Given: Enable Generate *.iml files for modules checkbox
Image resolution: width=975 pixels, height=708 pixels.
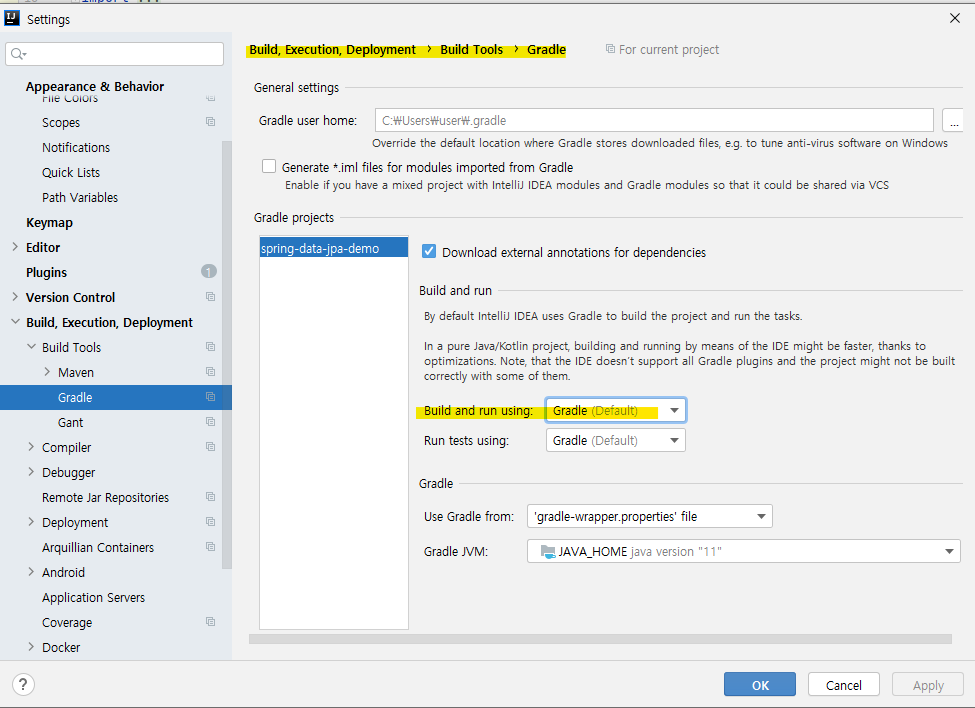Looking at the screenshot, I should pos(269,167).
